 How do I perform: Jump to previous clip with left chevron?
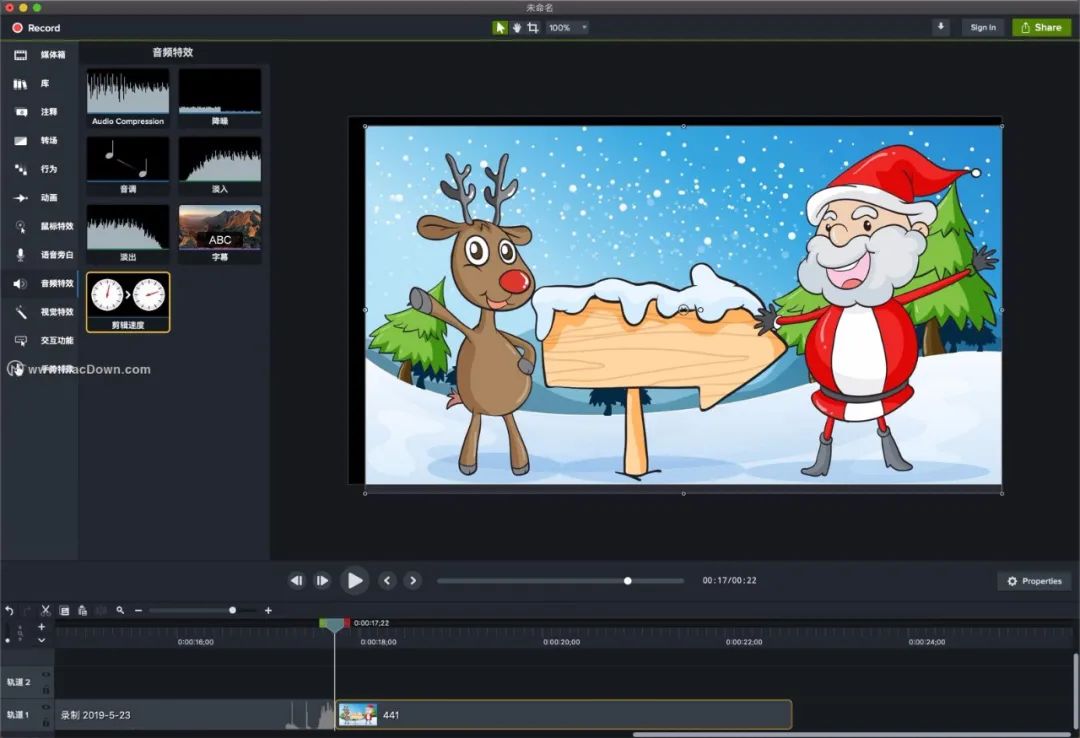387,581
